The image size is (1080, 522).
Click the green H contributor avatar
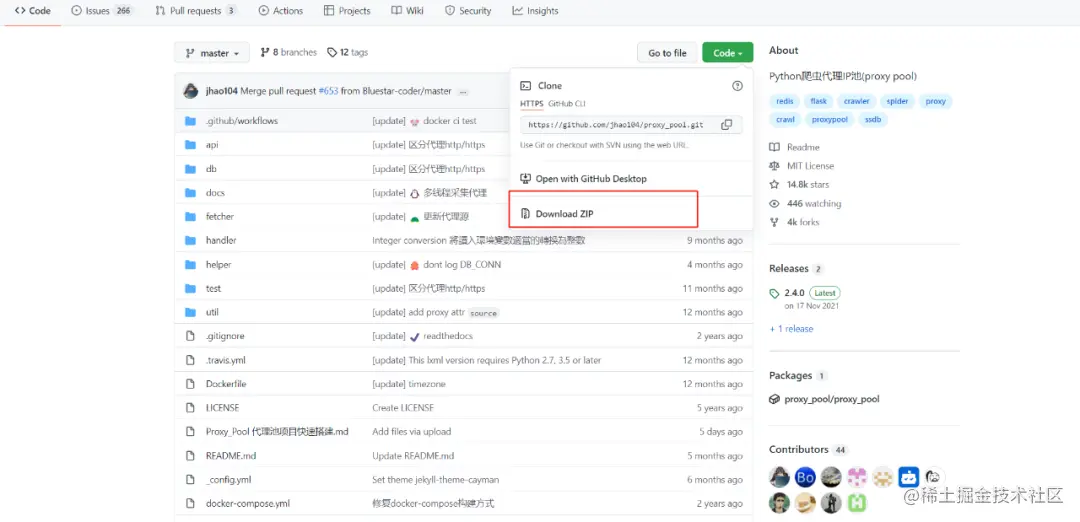point(857,503)
